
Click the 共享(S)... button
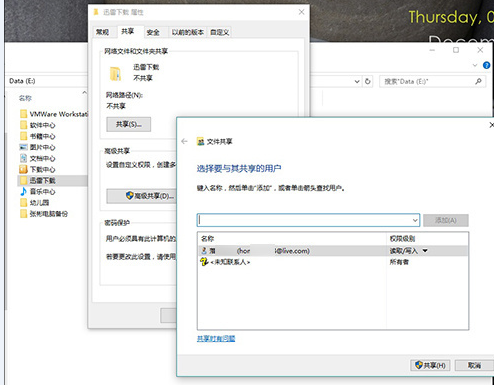pos(129,124)
